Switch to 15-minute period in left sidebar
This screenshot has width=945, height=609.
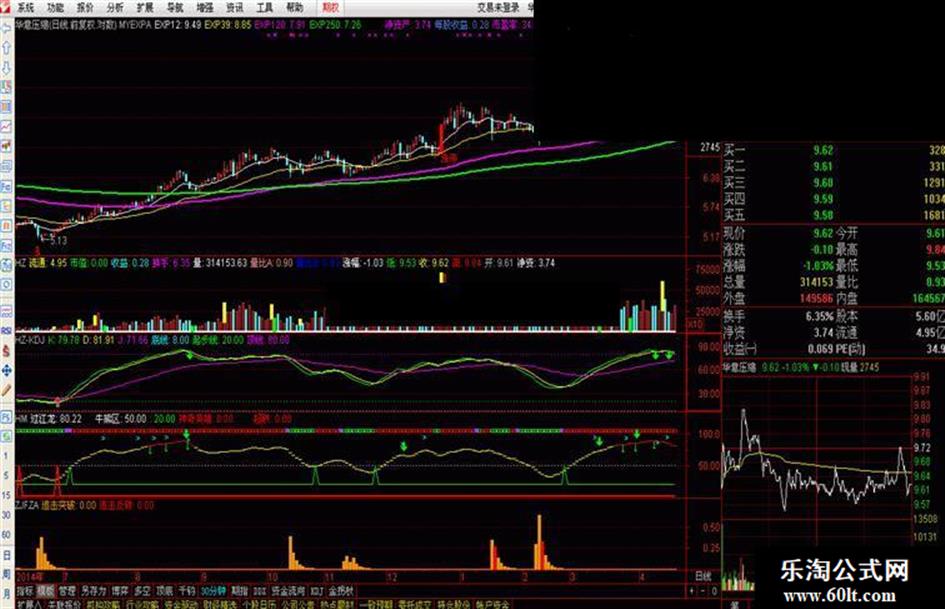click(6, 495)
